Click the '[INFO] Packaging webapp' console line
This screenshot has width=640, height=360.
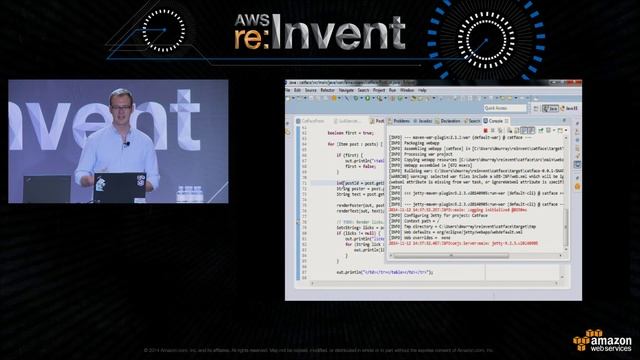[414, 143]
